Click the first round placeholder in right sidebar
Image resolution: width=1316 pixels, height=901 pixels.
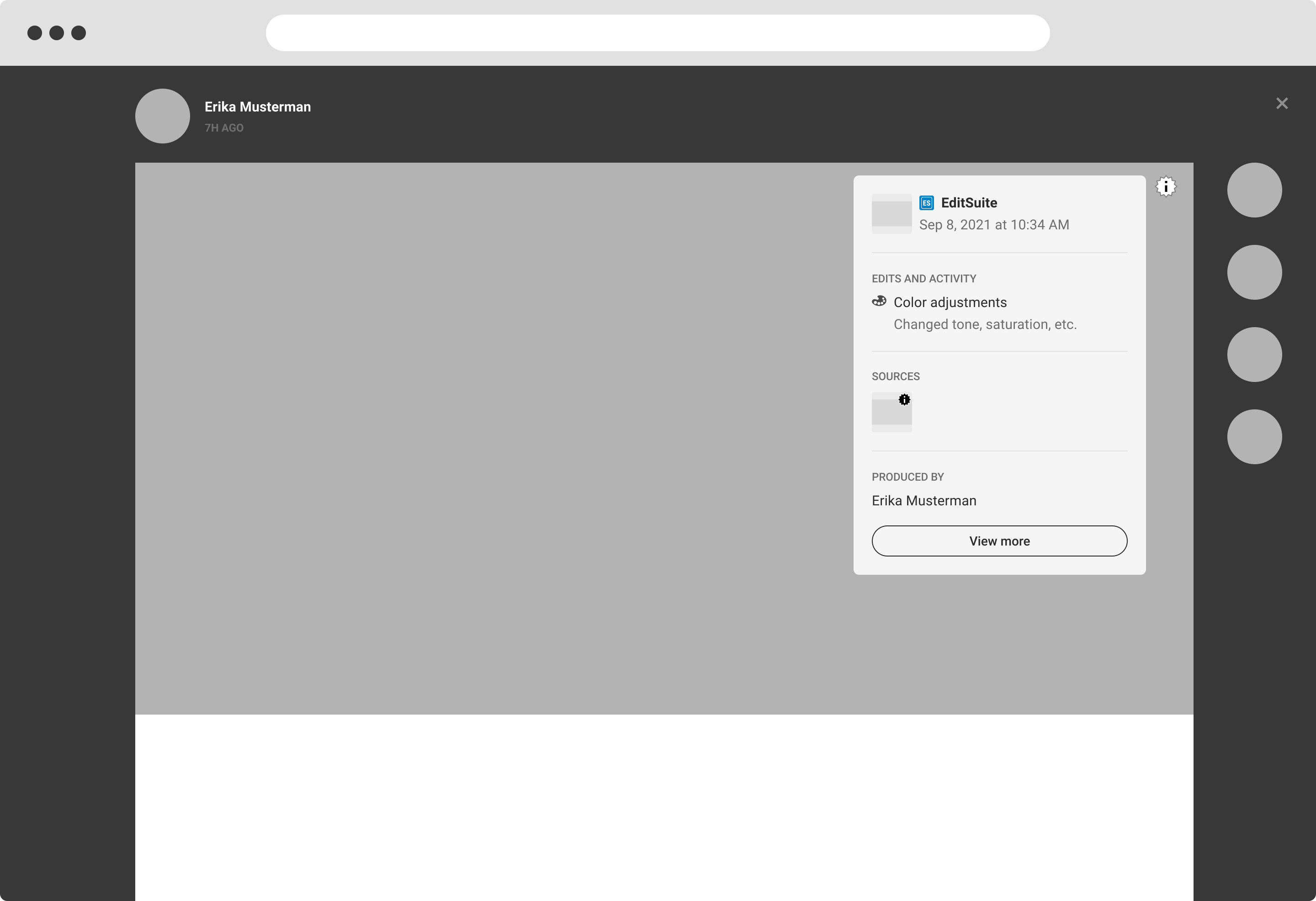click(1254, 190)
